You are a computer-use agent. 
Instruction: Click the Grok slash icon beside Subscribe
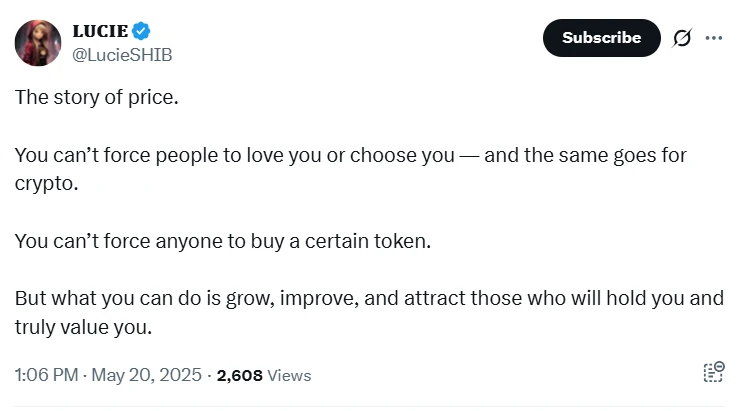[x=682, y=38]
